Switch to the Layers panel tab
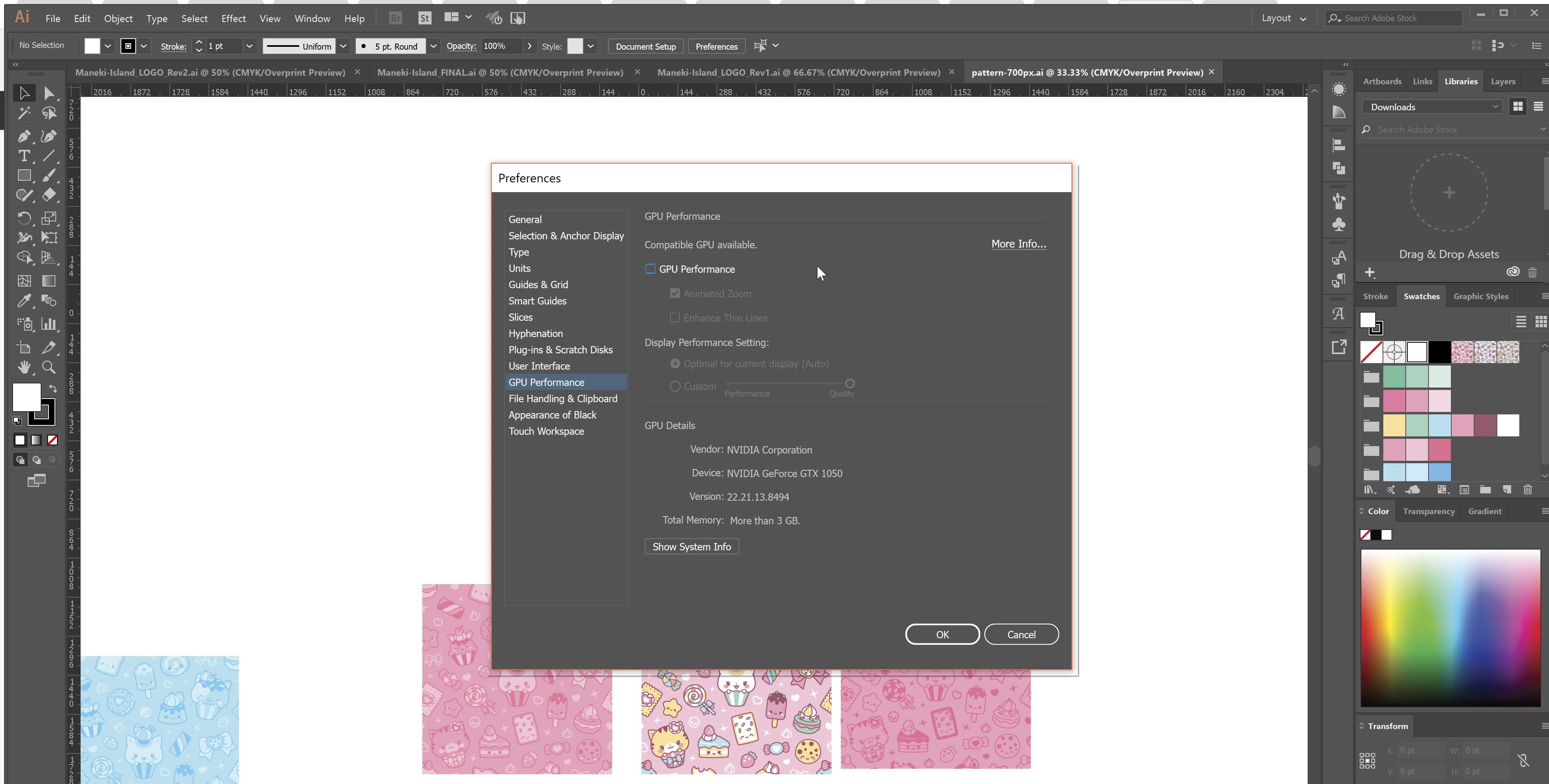 click(x=1503, y=81)
